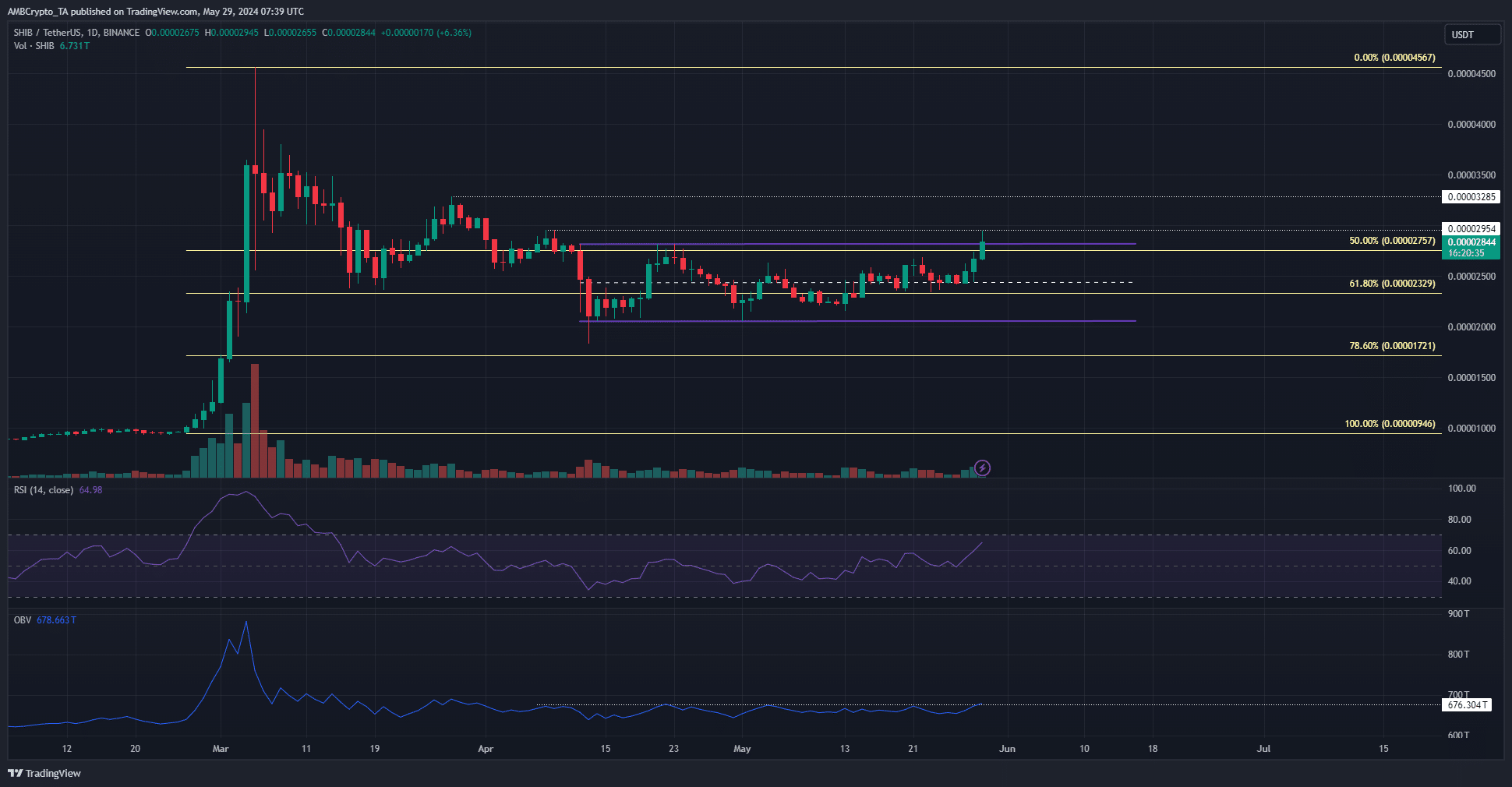The height and width of the screenshot is (787, 1512).
Task: Click the Mar label on time axis
Action: [221, 749]
